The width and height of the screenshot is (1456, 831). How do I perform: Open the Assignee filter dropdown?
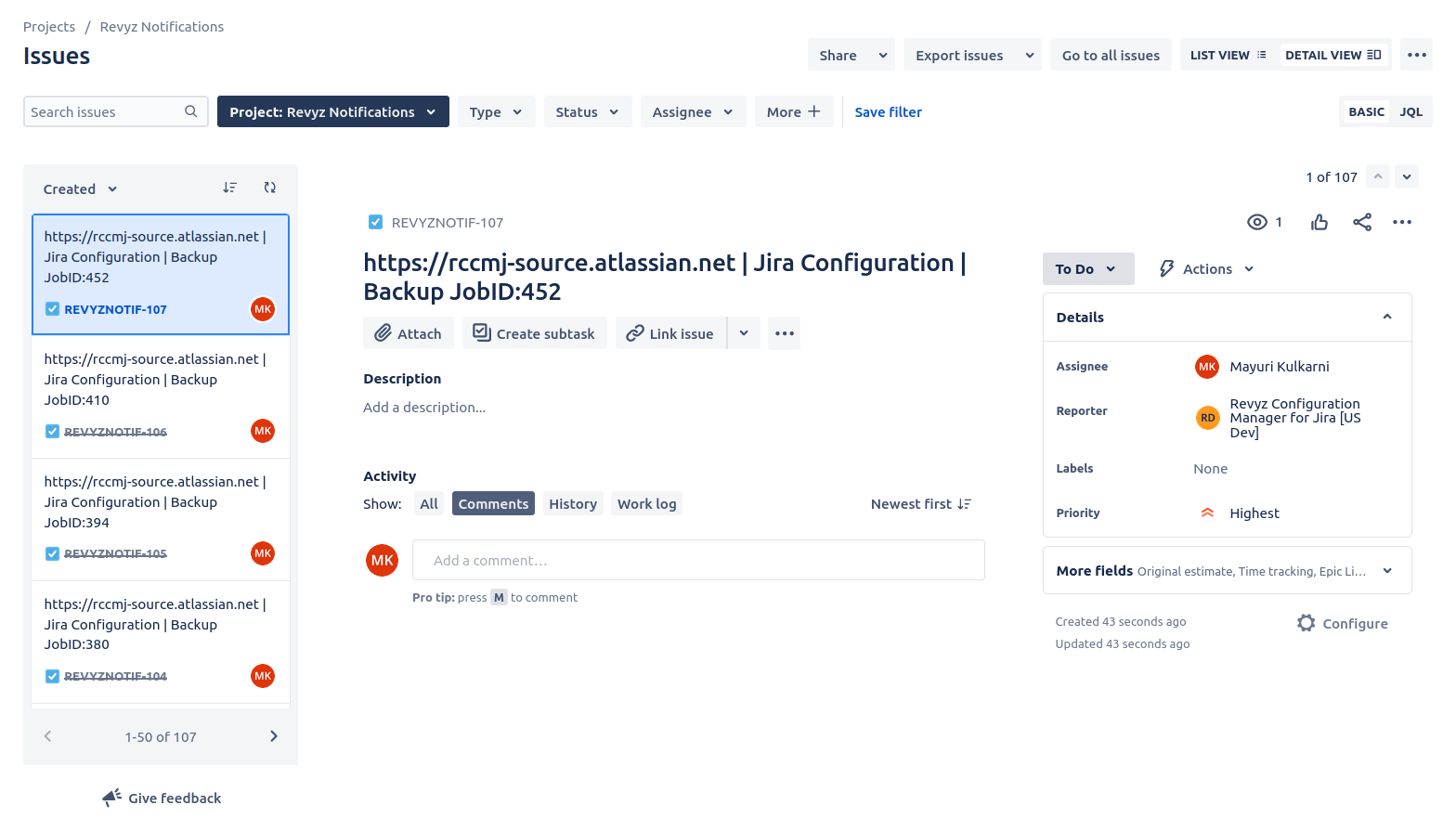click(x=692, y=112)
